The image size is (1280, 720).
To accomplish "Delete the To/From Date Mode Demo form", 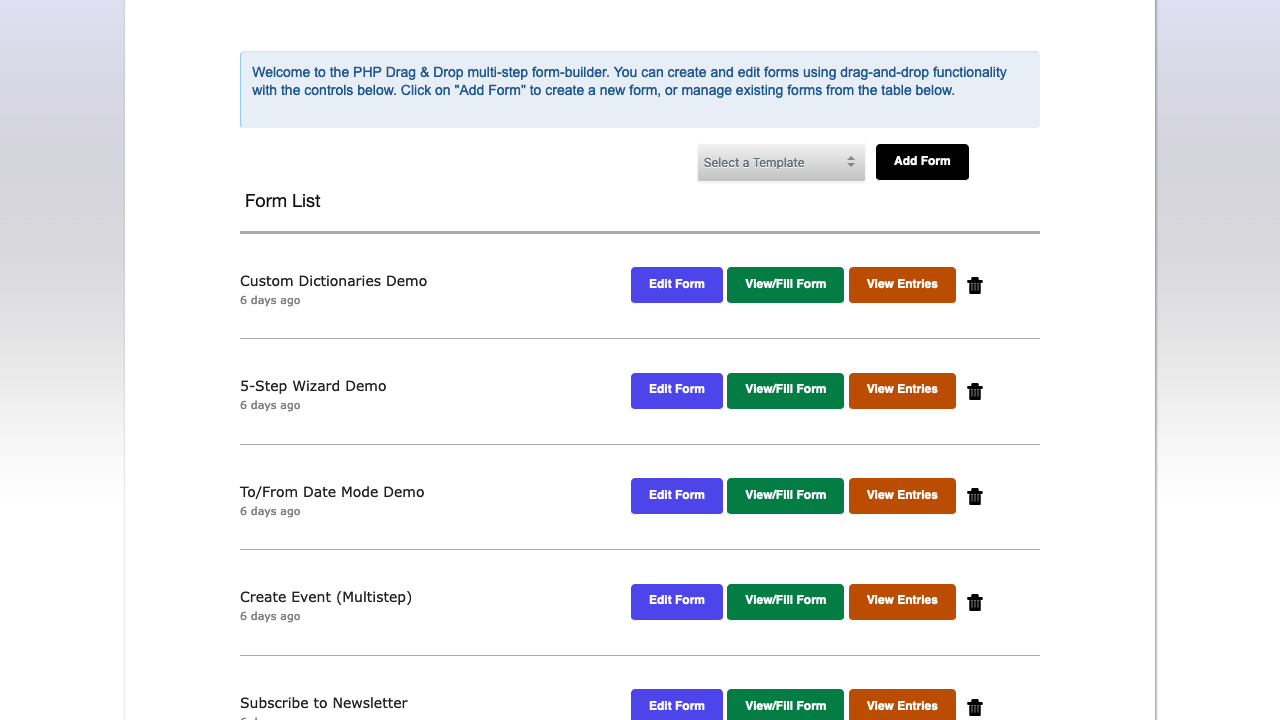I will click(975, 496).
